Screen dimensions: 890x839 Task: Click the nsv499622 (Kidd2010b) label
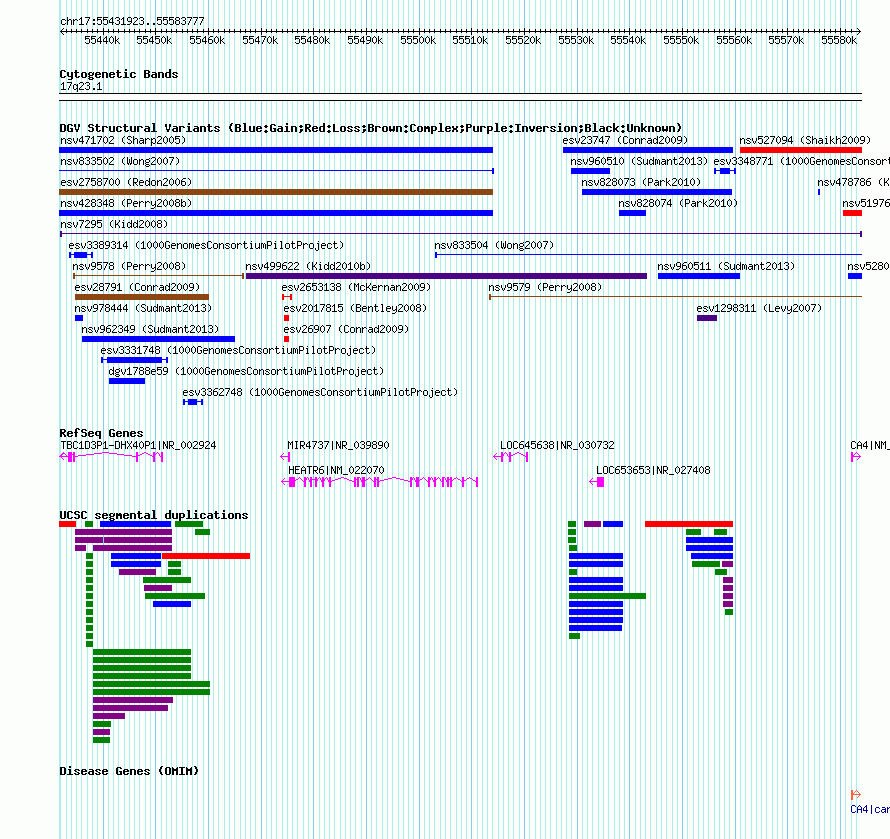(308, 266)
